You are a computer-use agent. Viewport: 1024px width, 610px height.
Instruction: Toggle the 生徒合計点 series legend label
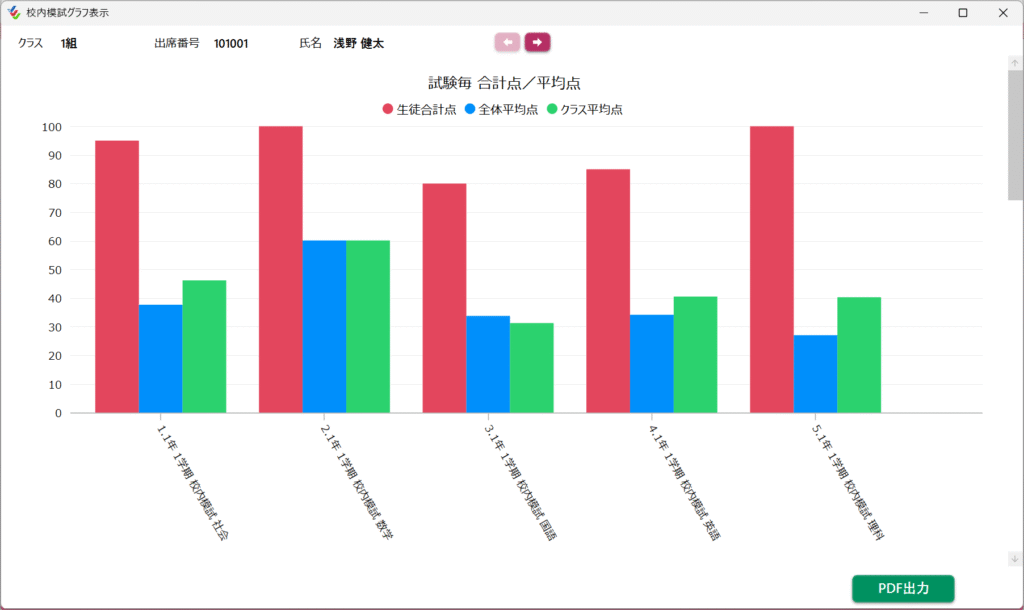pos(426,109)
